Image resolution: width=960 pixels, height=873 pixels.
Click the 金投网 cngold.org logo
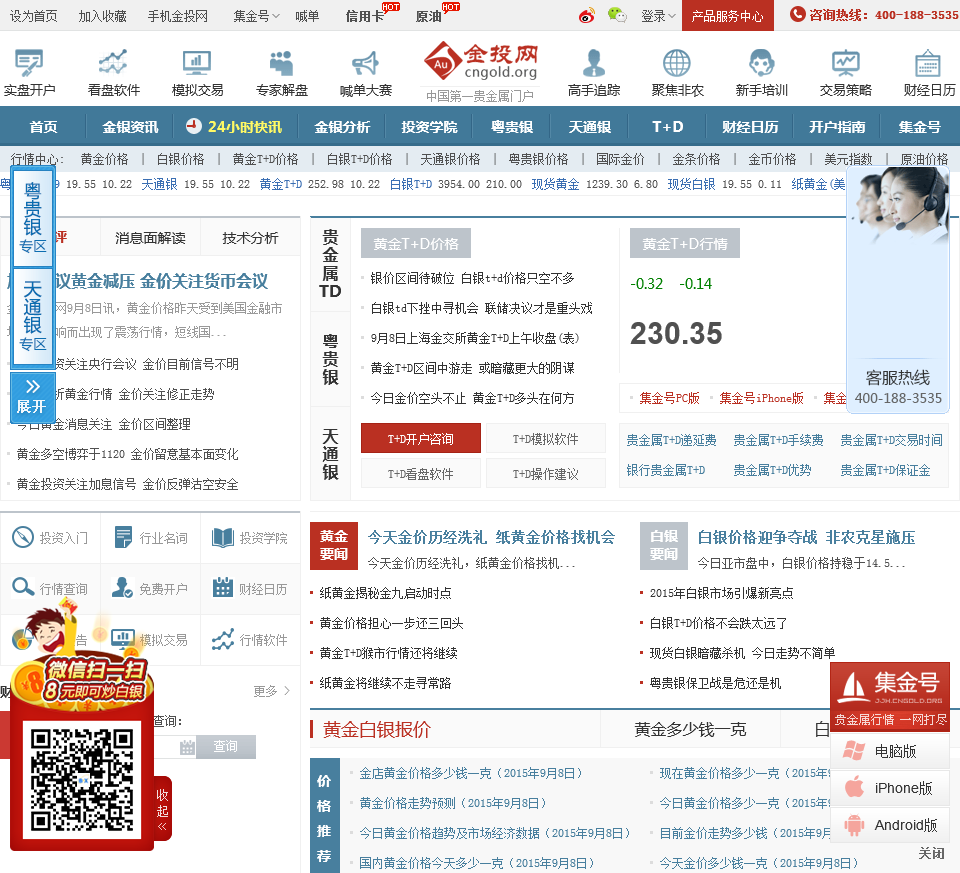click(481, 61)
